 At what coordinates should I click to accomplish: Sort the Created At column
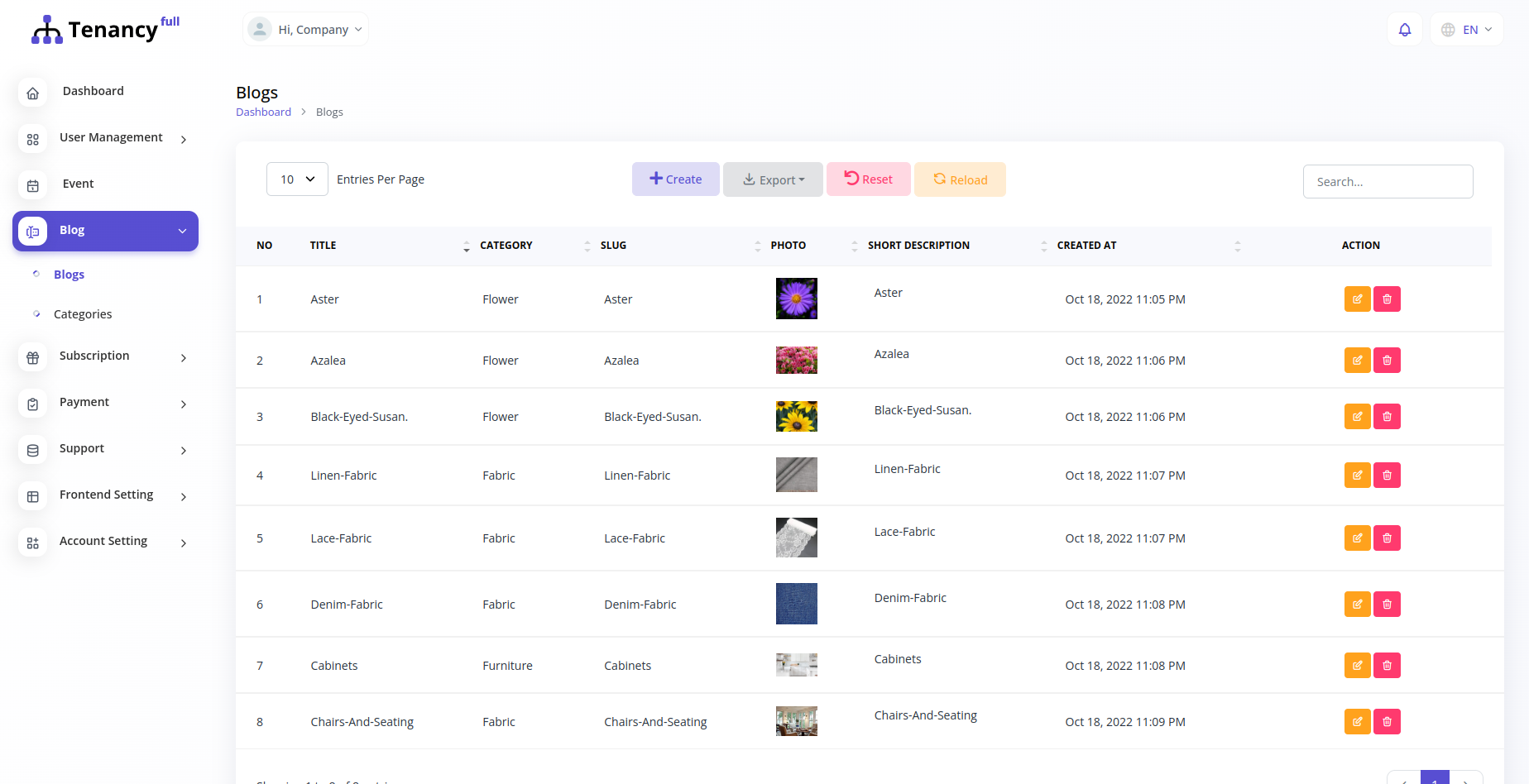click(1238, 246)
